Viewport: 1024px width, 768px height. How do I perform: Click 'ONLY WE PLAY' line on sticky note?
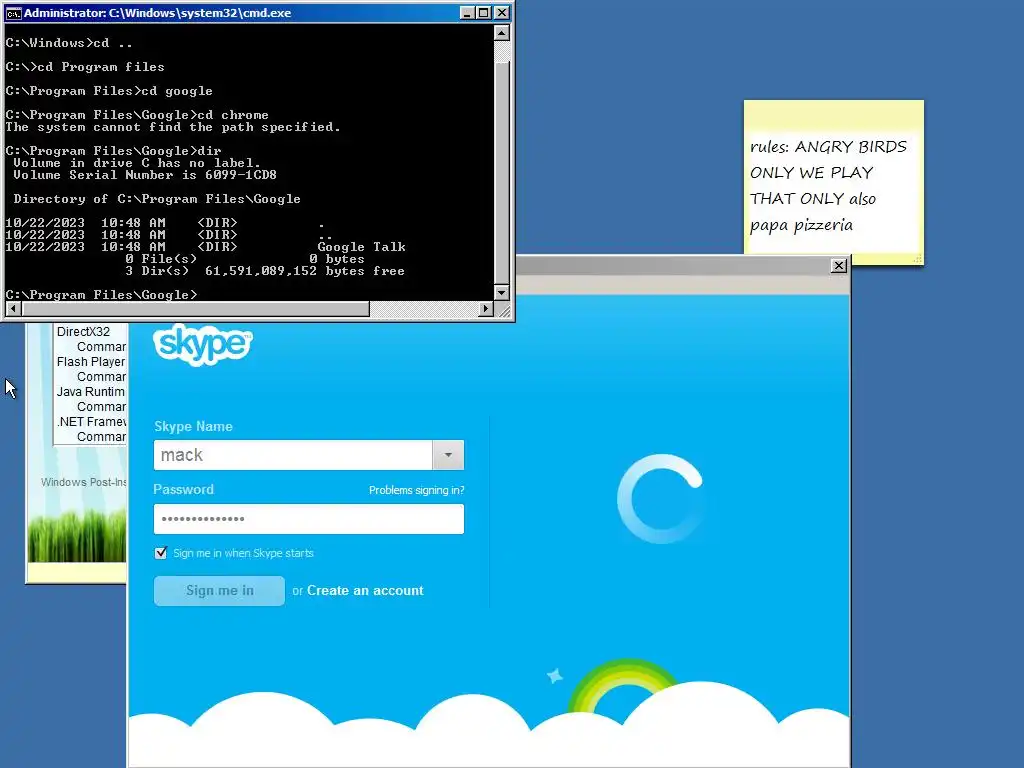[x=811, y=173]
